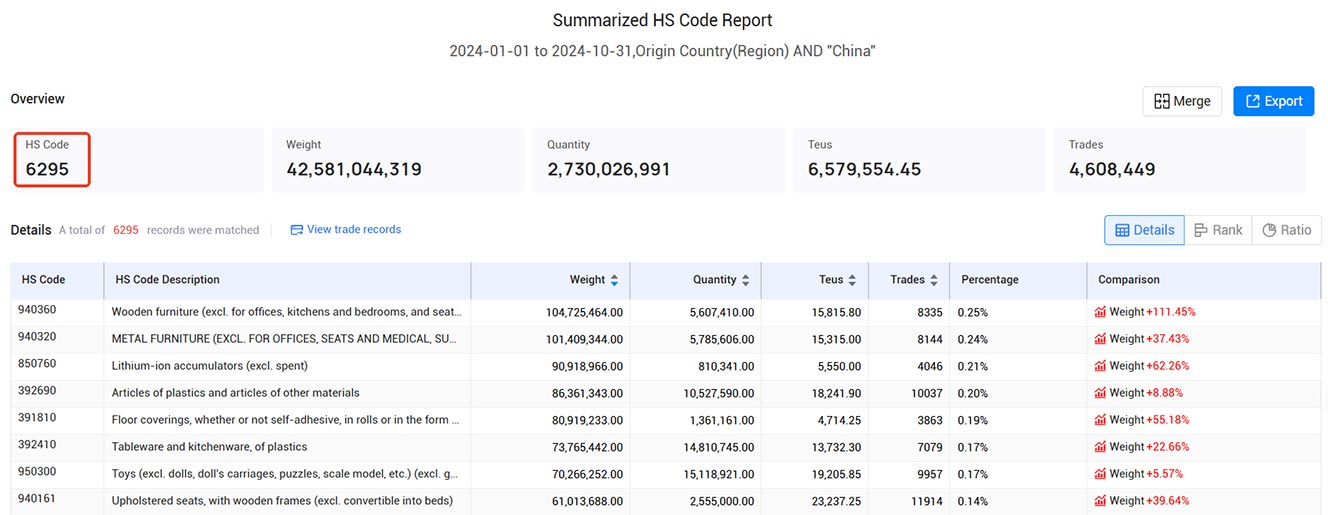This screenshot has height=515, width=1328.
Task: Click the trade records icon beside View link
Action: pyautogui.click(x=296, y=230)
